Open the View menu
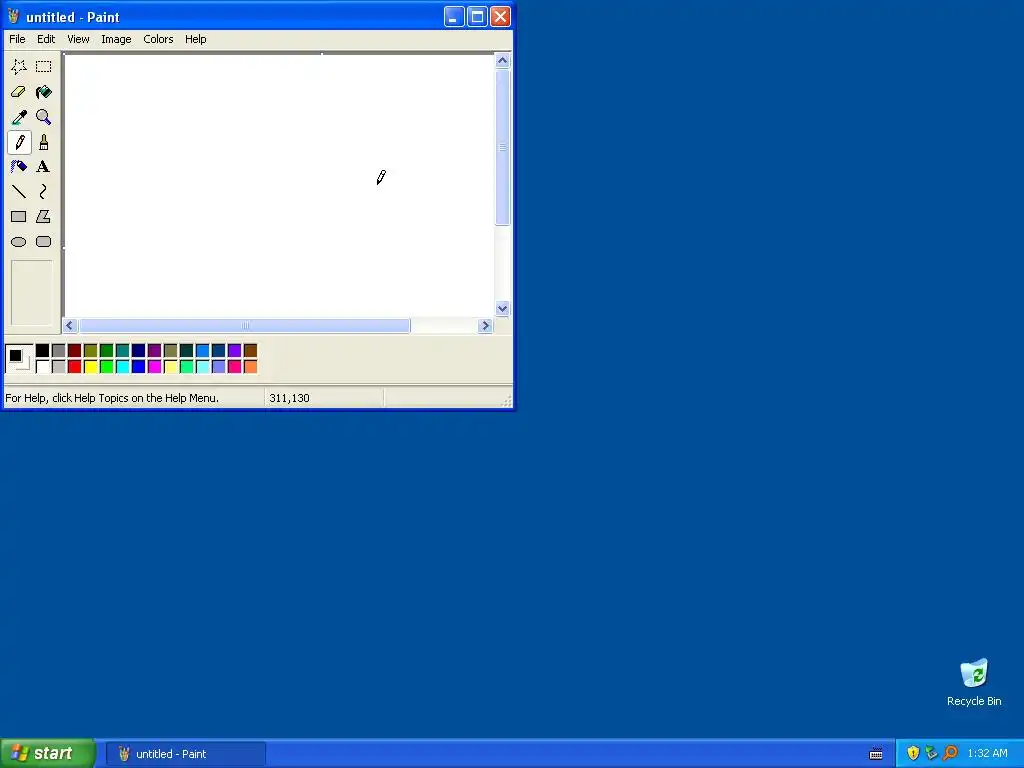Image resolution: width=1024 pixels, height=768 pixels. (78, 39)
